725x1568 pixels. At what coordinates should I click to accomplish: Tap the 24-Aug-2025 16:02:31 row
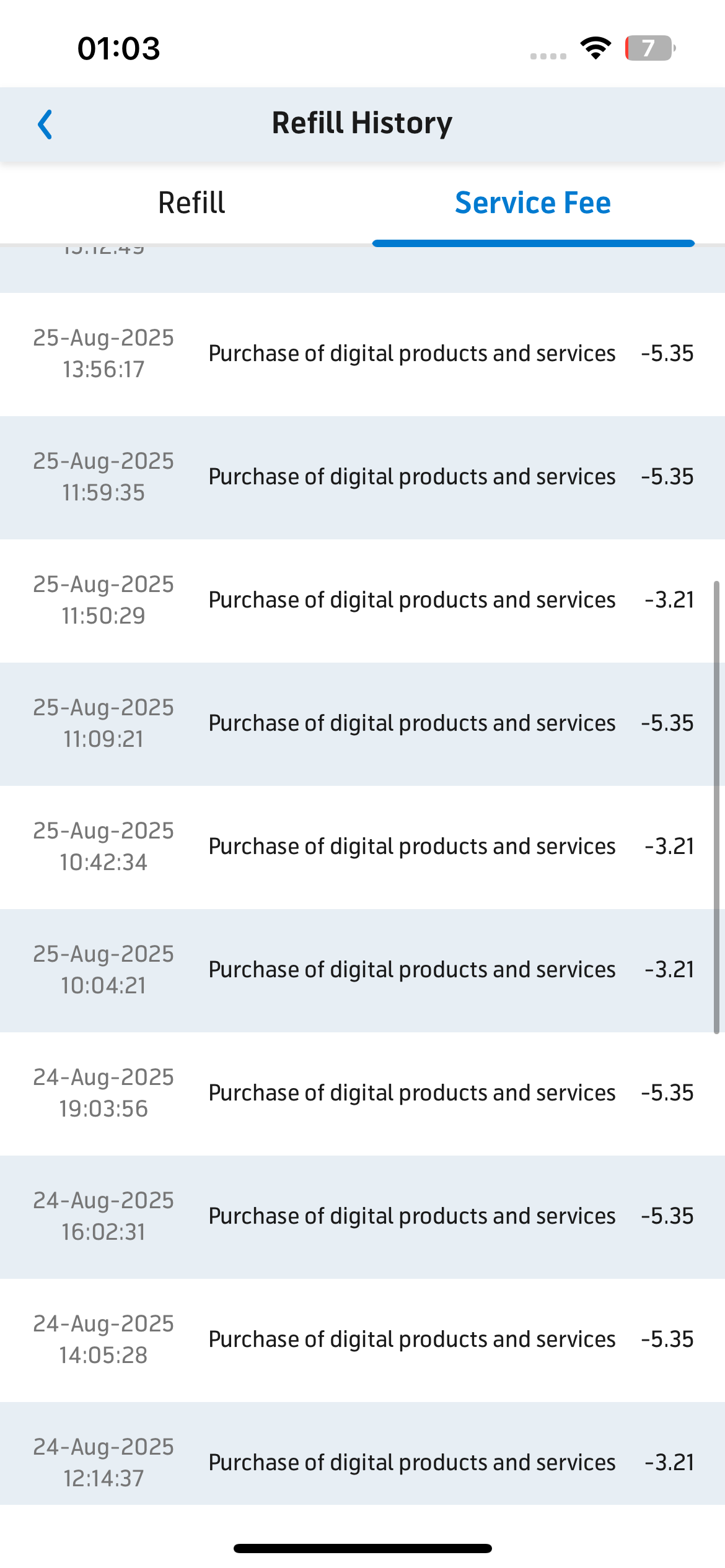362,1217
